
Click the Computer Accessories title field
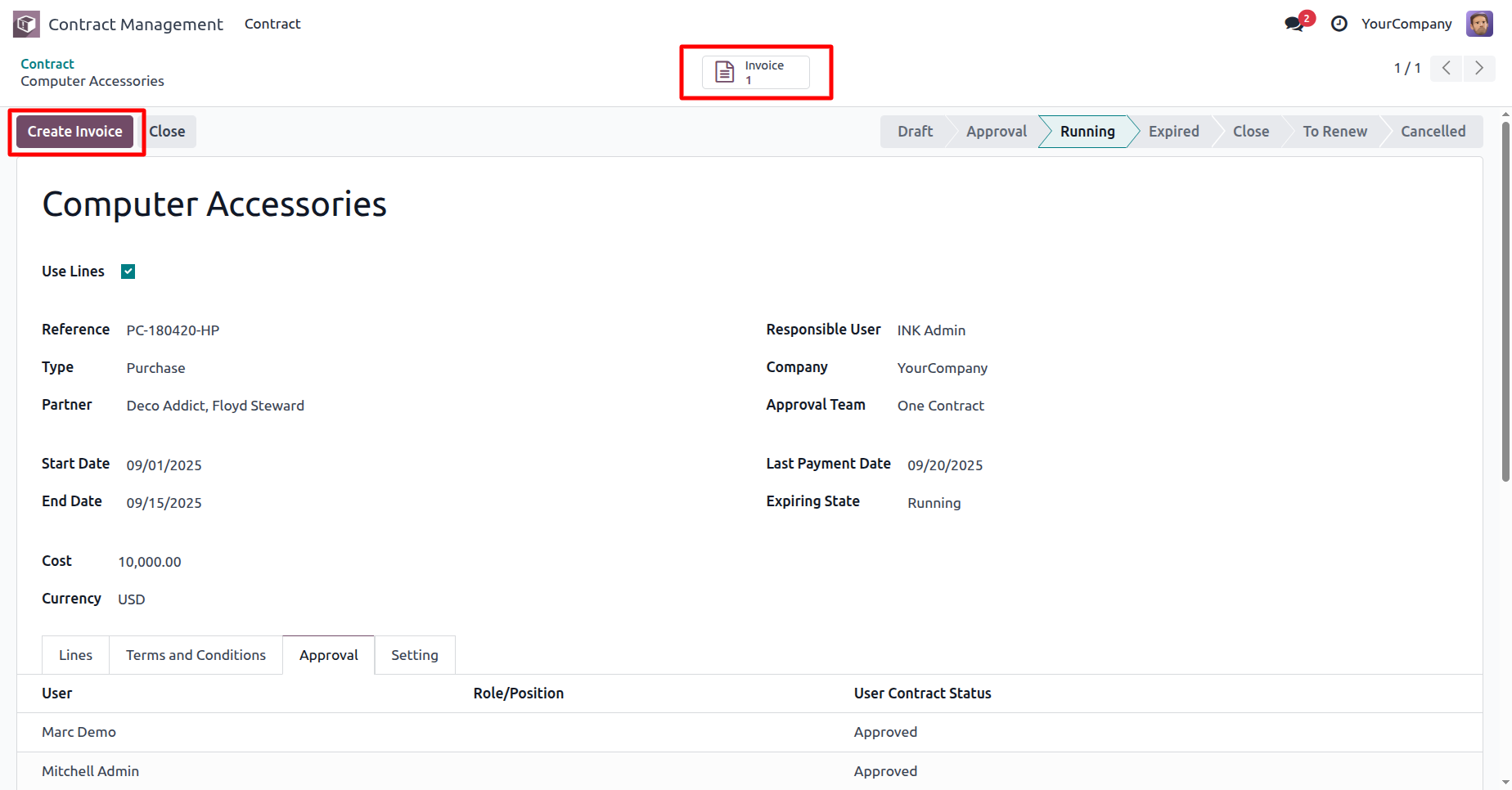coord(214,204)
